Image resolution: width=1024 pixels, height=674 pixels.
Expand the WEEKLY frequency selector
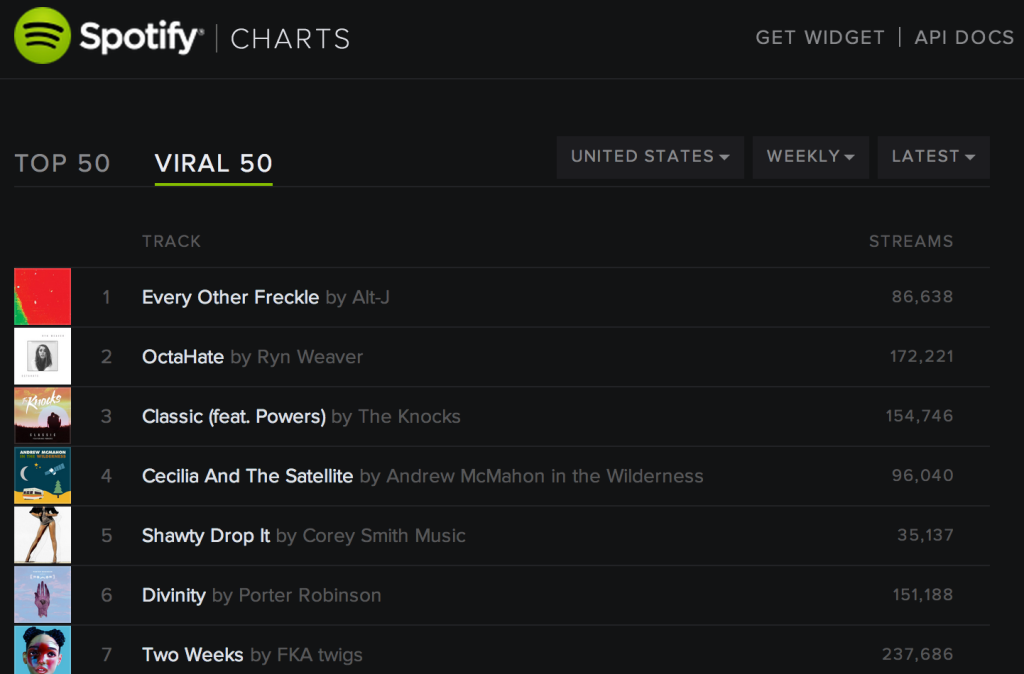(x=810, y=157)
